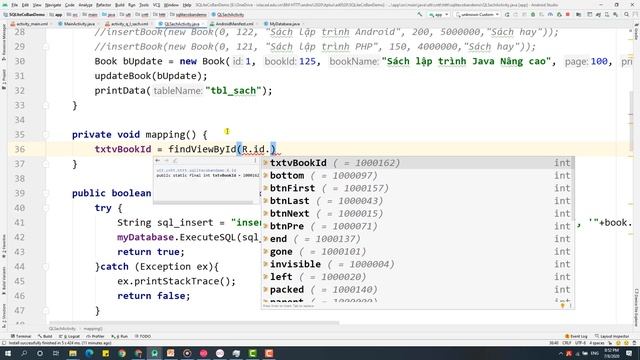640x360 pixels.
Task: Click the Make Project hammer icon
Action: point(420,14)
